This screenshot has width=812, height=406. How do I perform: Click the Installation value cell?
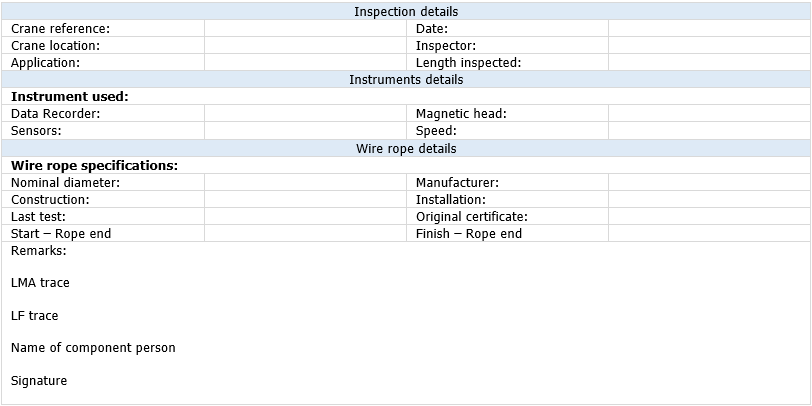[709, 199]
